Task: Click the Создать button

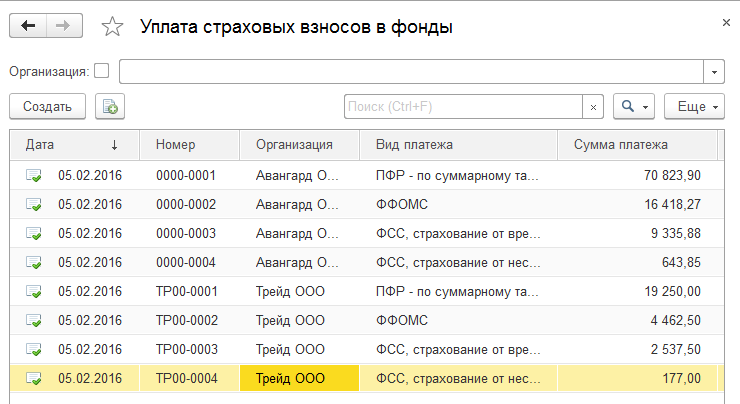Action: tap(47, 106)
